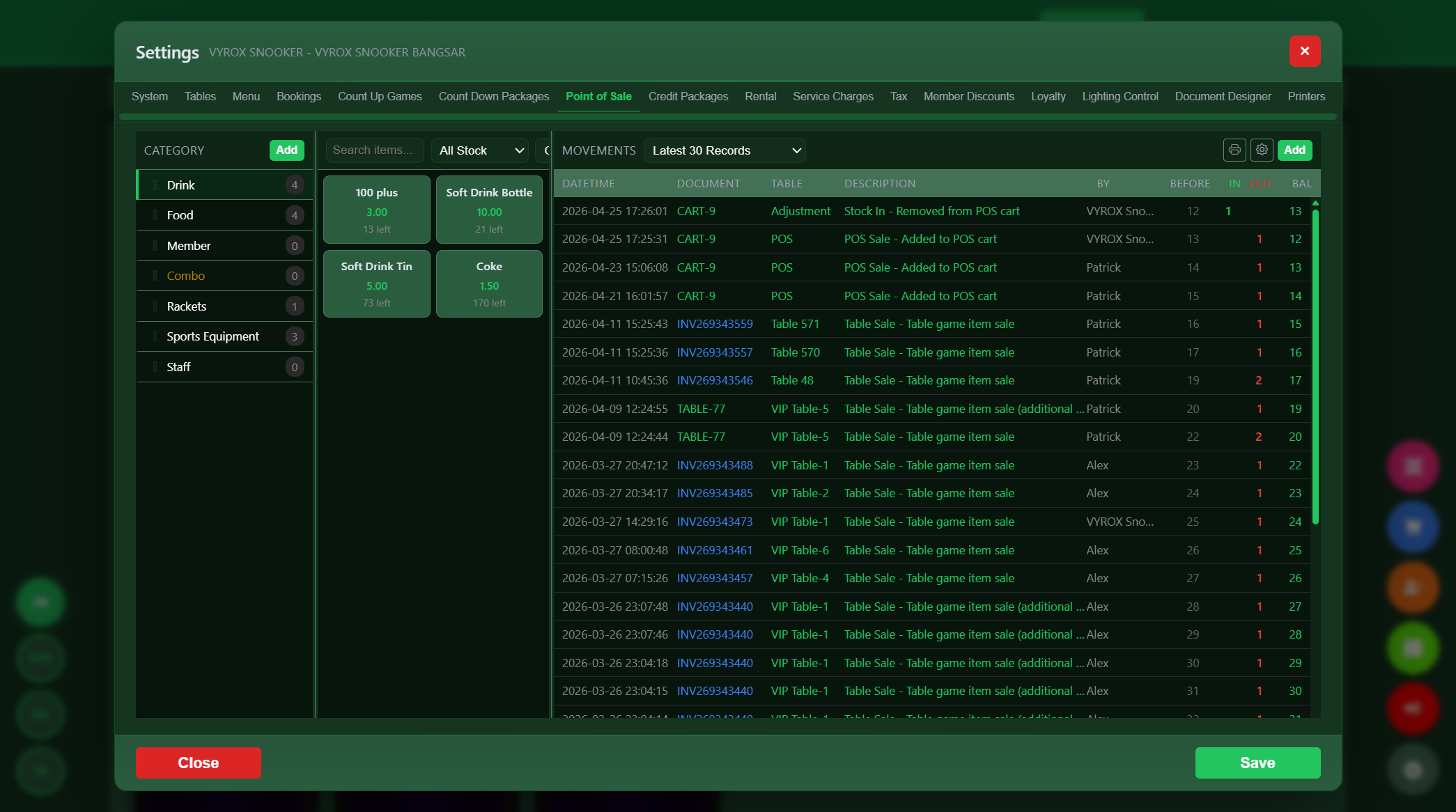Go to Count Up Games tab

pyautogui.click(x=380, y=96)
